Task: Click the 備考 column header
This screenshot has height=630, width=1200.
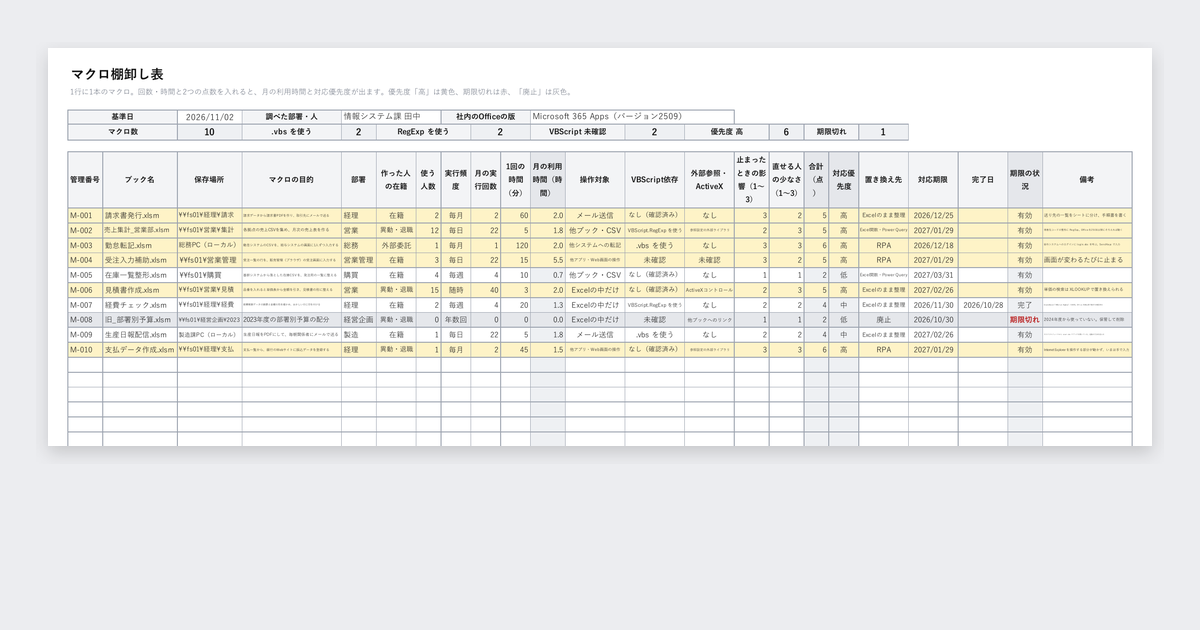Action: pyautogui.click(x=1087, y=180)
